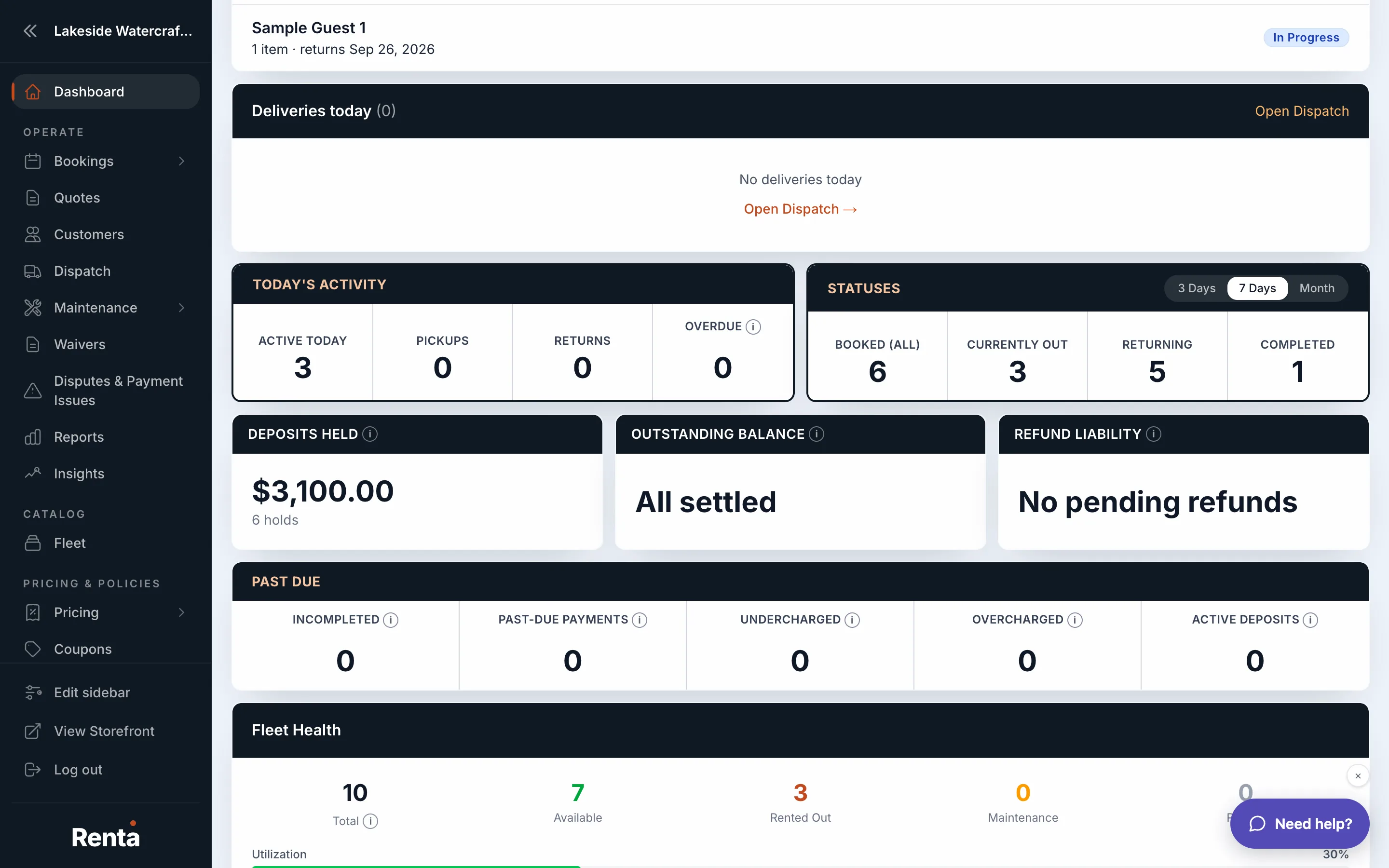Expand the Pricing submenu chevron
Image resolution: width=1389 pixels, height=868 pixels.
[x=181, y=612]
